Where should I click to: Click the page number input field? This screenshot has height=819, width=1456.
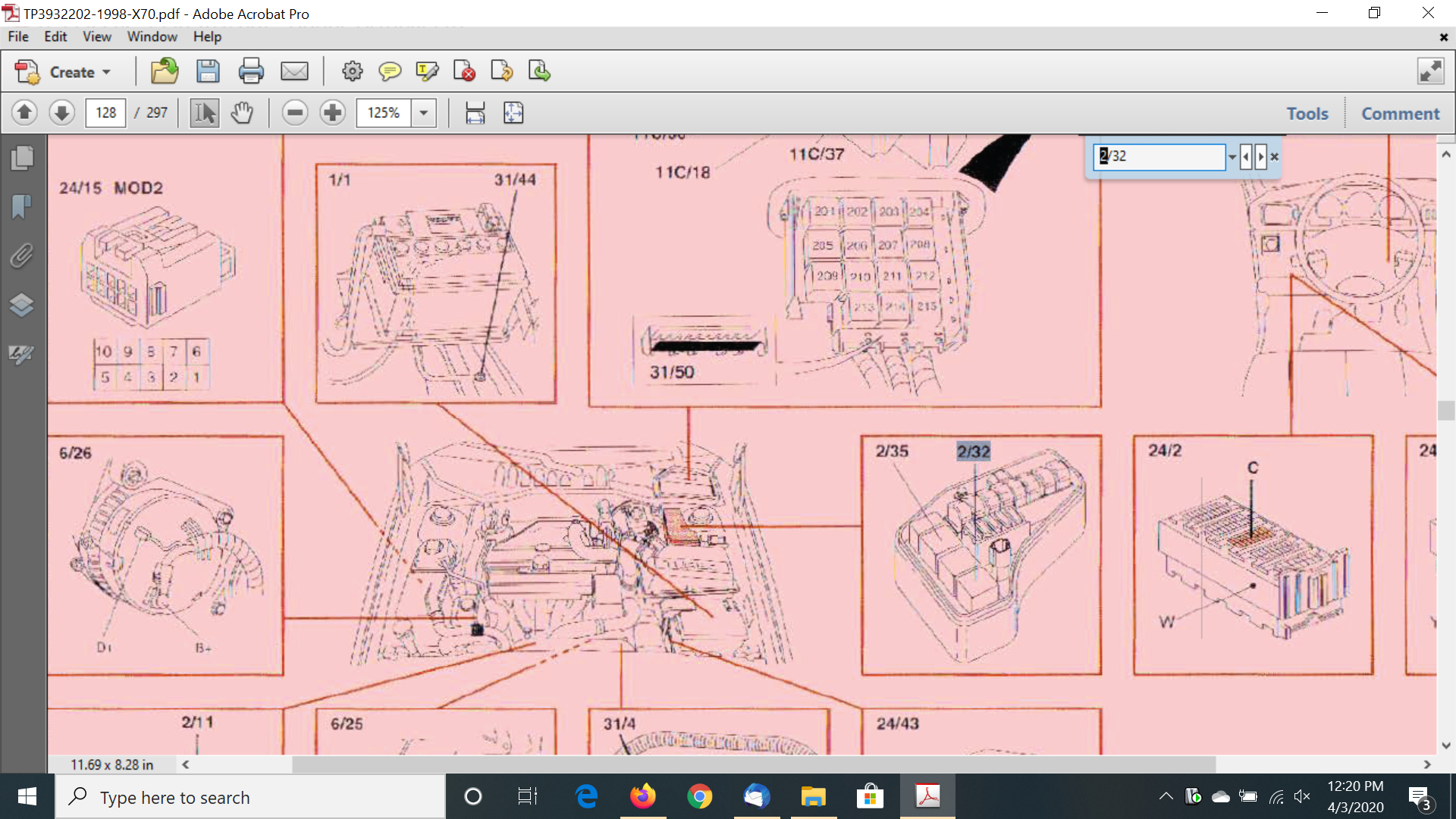(x=105, y=113)
